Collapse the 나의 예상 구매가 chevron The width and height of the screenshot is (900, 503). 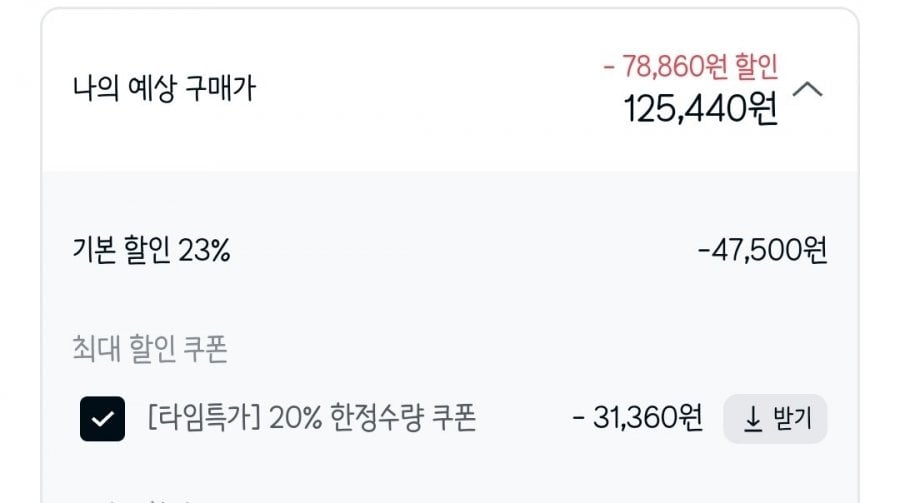point(808,90)
